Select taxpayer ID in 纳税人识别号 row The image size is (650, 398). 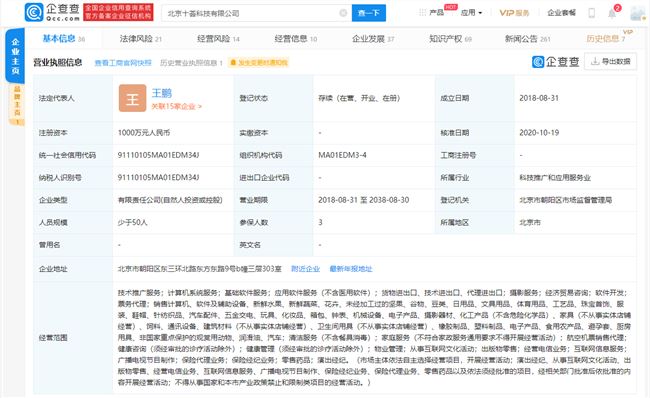click(x=158, y=177)
